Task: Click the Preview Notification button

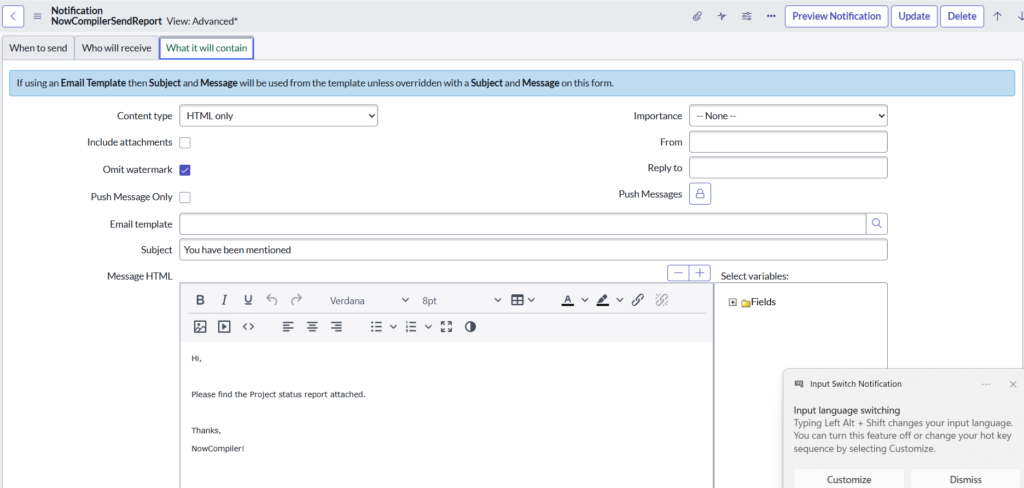Action: [x=837, y=16]
